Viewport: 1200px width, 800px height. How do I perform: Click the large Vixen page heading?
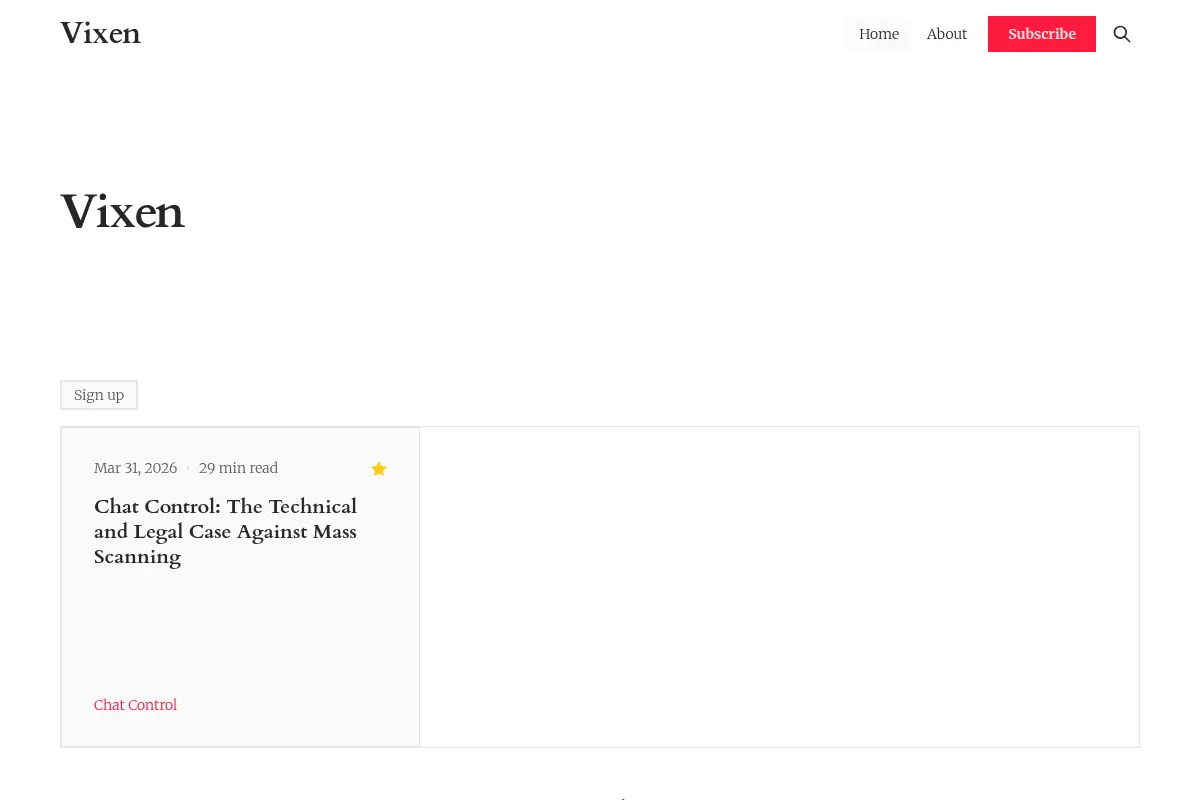pyautogui.click(x=123, y=212)
